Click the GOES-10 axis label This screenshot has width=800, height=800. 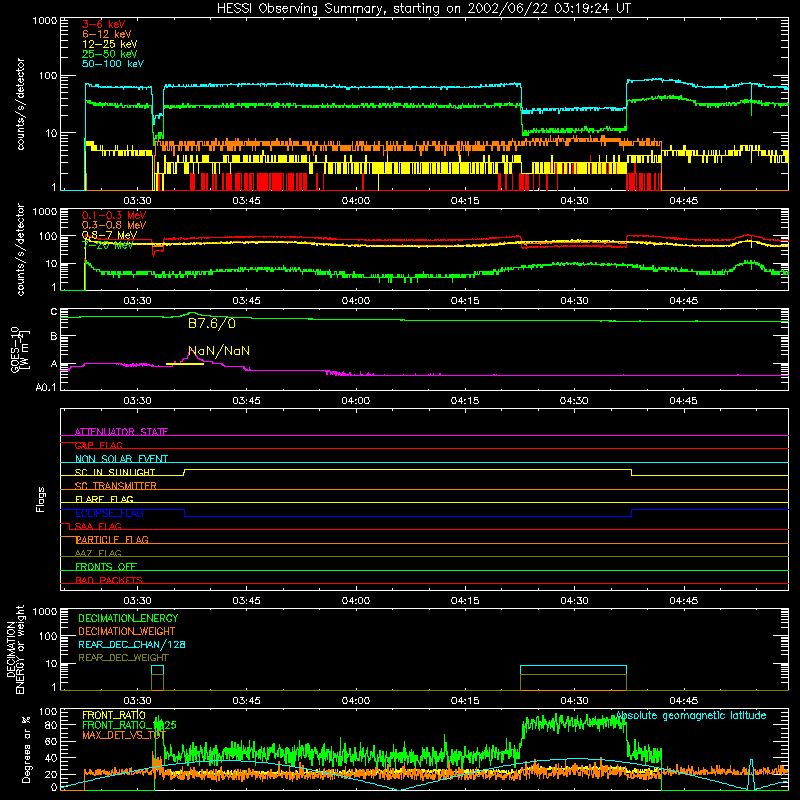click(20, 349)
